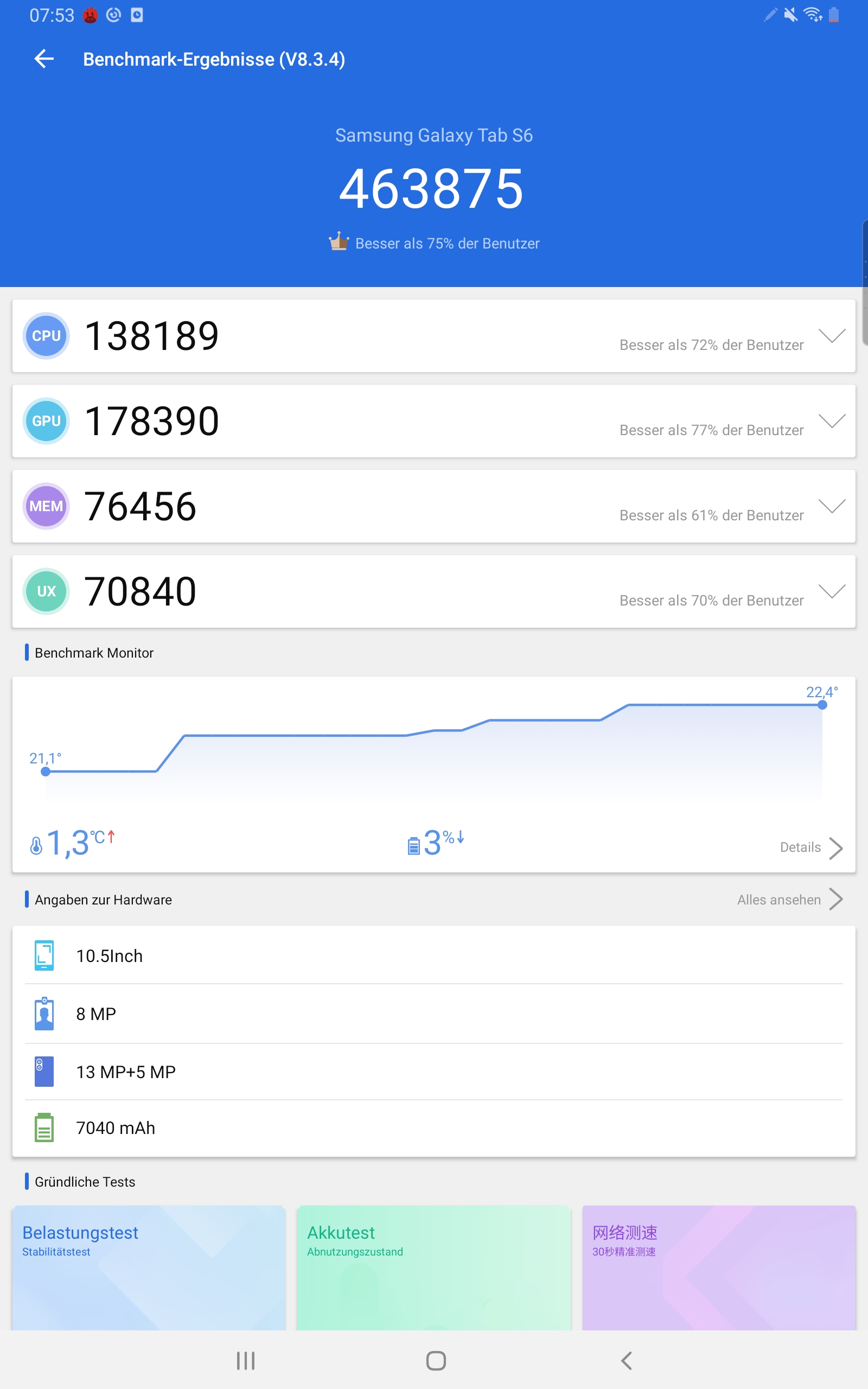This screenshot has height=1389, width=868.
Task: Tap the CPU score badge icon
Action: point(46,336)
